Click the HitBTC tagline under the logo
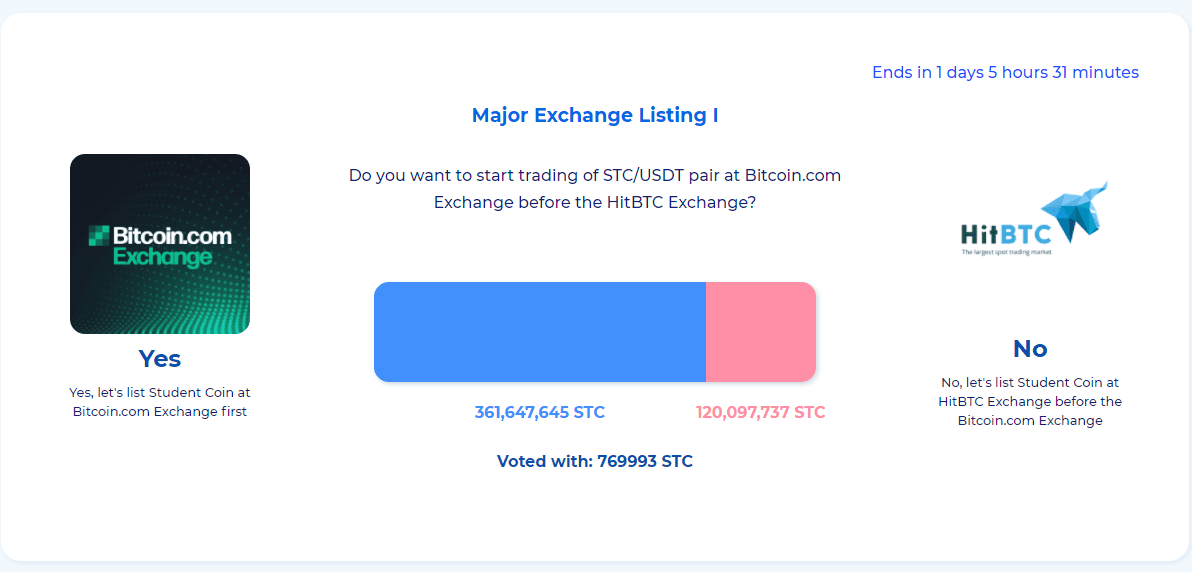Viewport: 1192px width, 572px height. coord(1006,252)
